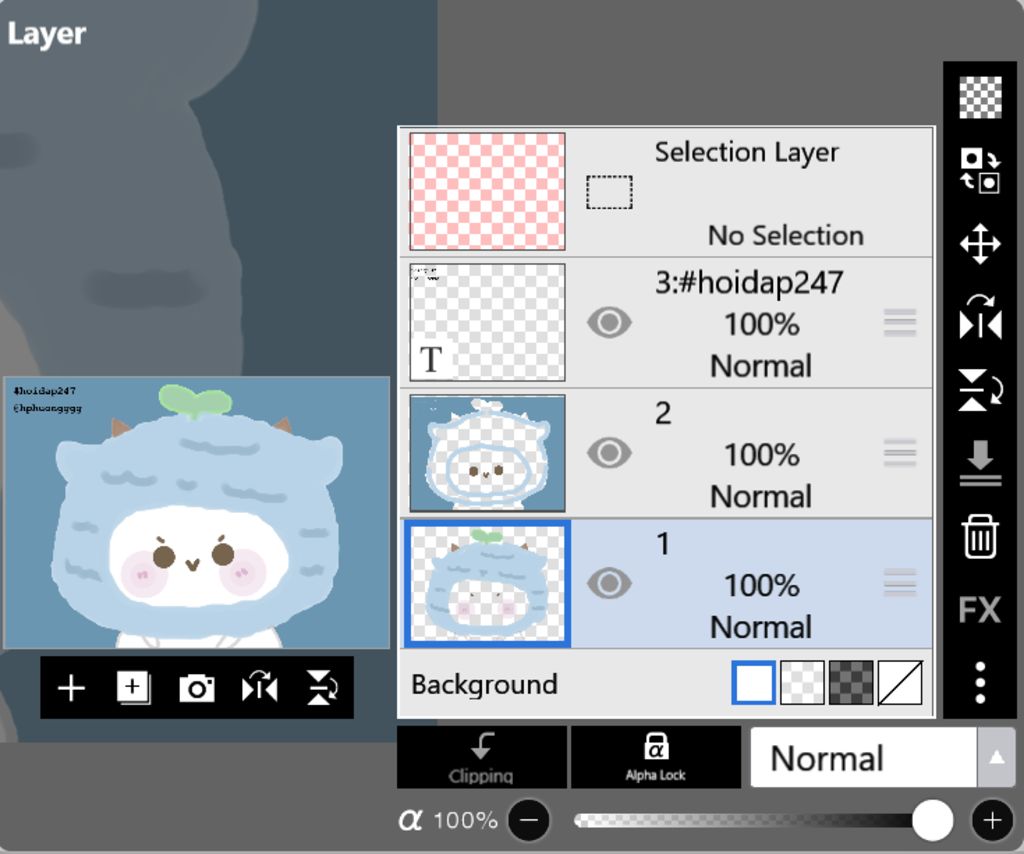
Task: Increase opacity with plus button
Action: point(992,820)
